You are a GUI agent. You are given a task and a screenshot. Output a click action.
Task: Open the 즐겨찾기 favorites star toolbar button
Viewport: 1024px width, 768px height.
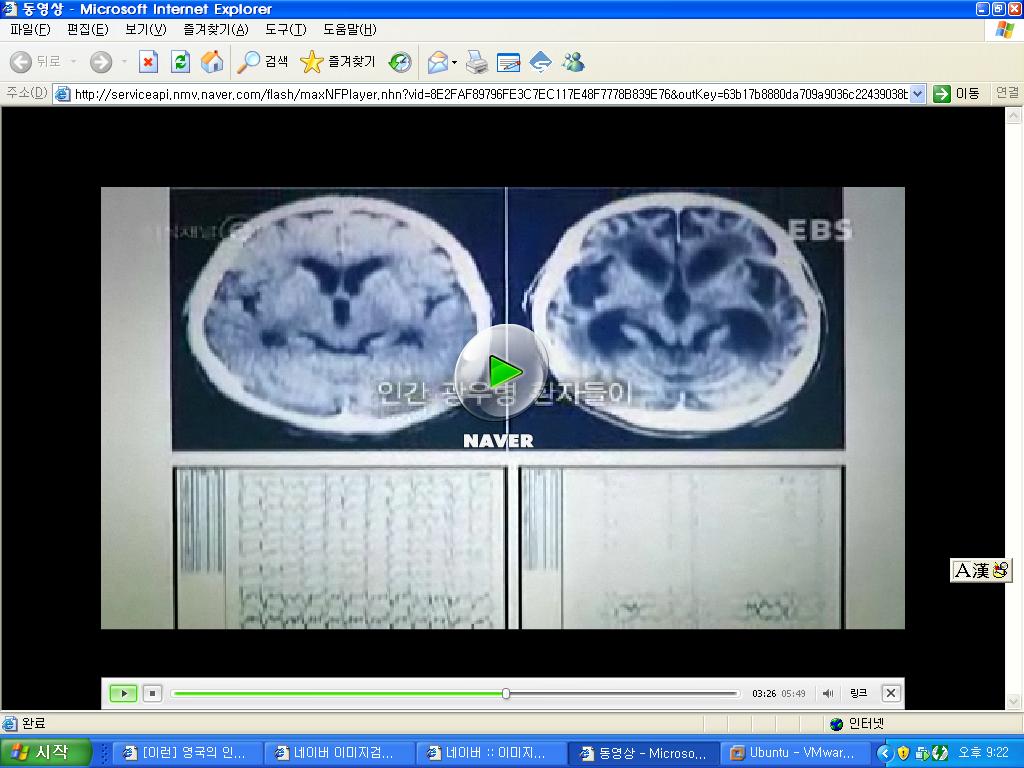338,62
